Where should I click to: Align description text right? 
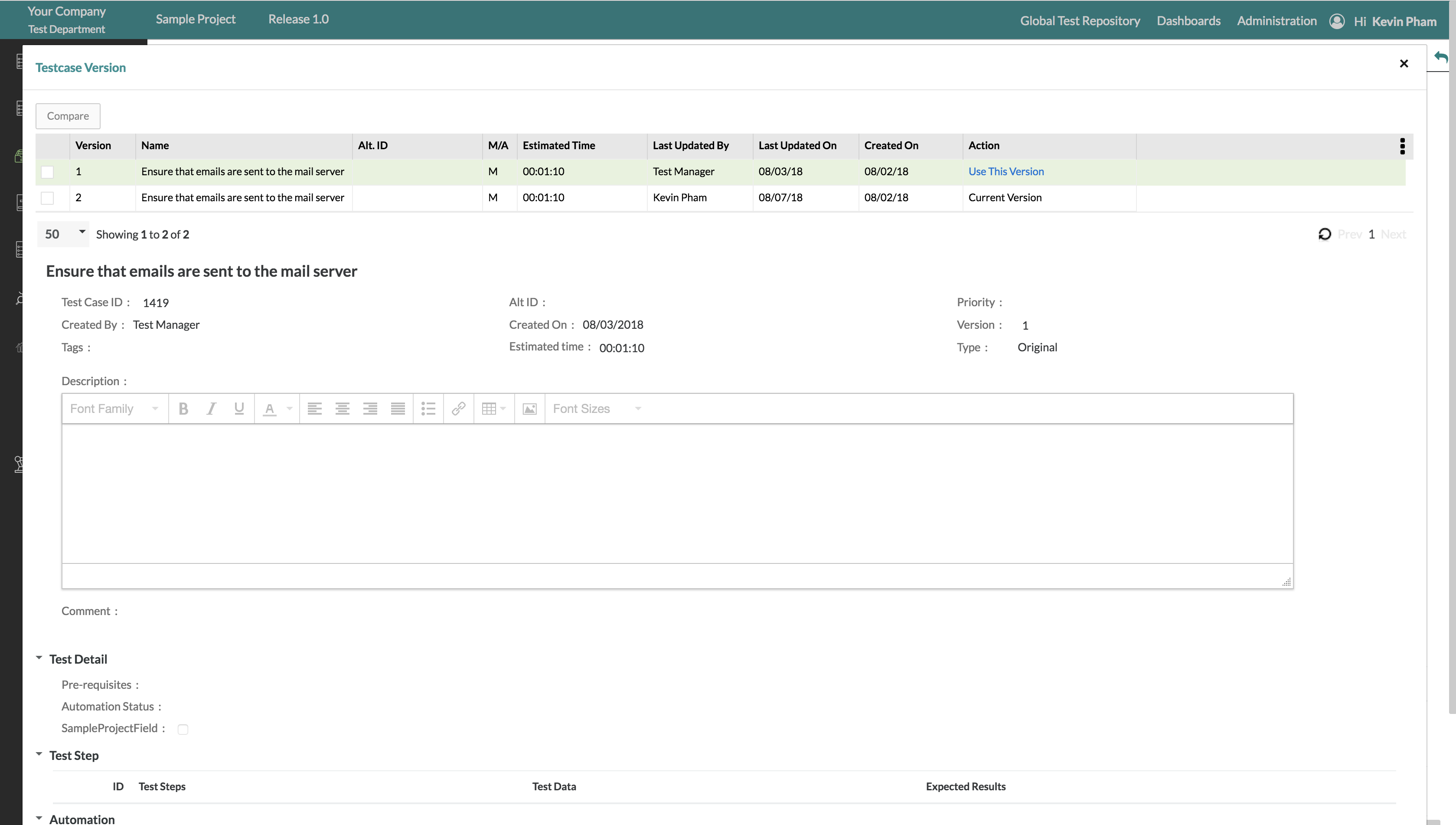pos(370,409)
